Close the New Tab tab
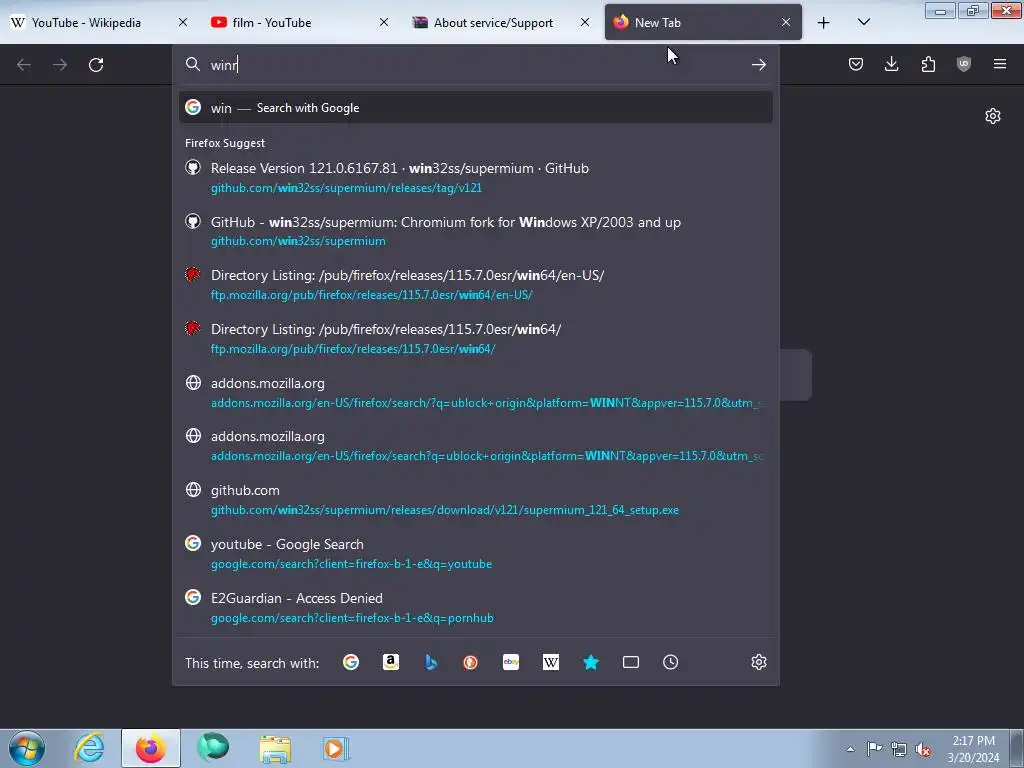 coord(786,22)
